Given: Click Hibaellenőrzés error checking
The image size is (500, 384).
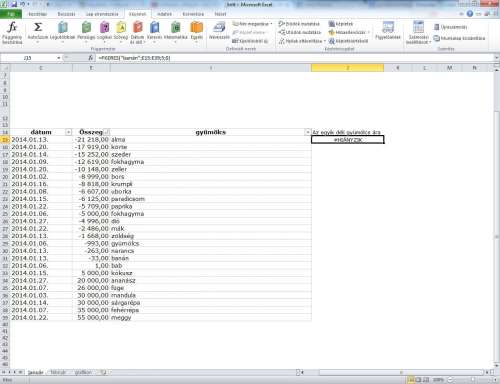Looking at the screenshot, I should click(347, 32).
